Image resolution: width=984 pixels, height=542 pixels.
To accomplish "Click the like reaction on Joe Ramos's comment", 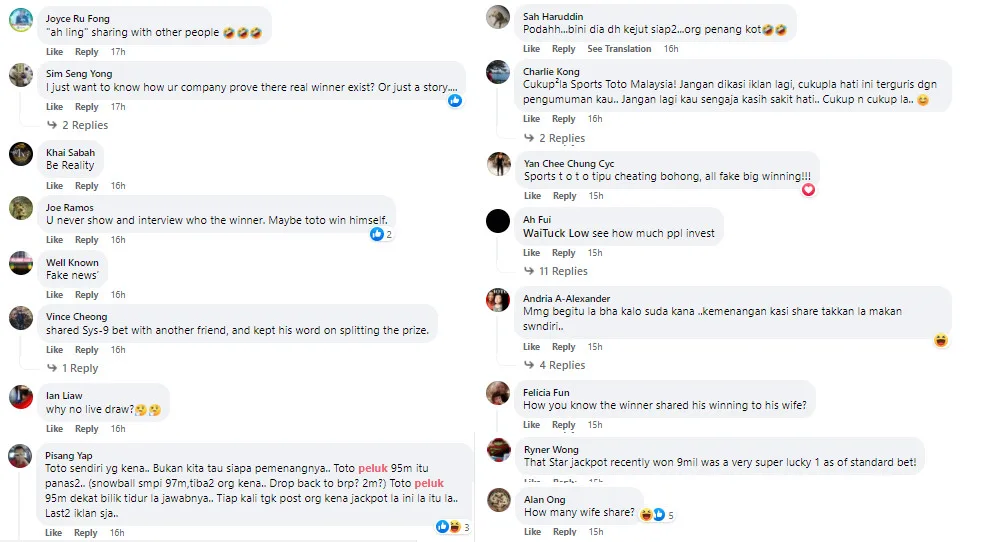I will coord(377,234).
